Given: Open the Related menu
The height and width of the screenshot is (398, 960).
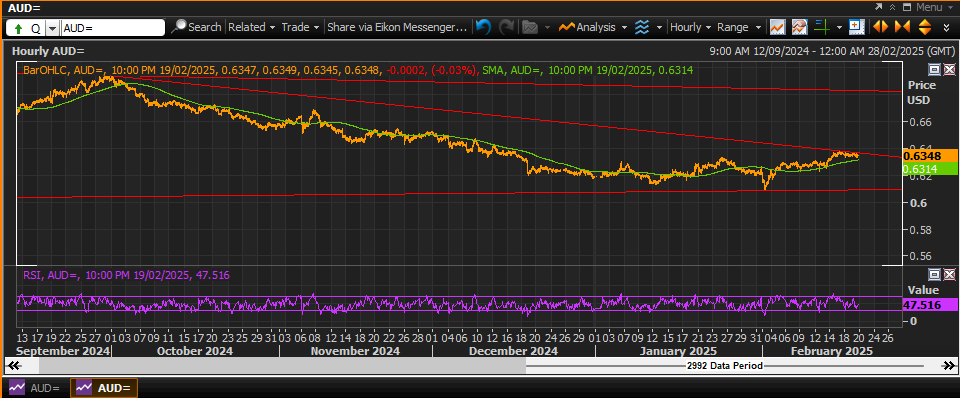Looking at the screenshot, I should pyautogui.click(x=252, y=27).
